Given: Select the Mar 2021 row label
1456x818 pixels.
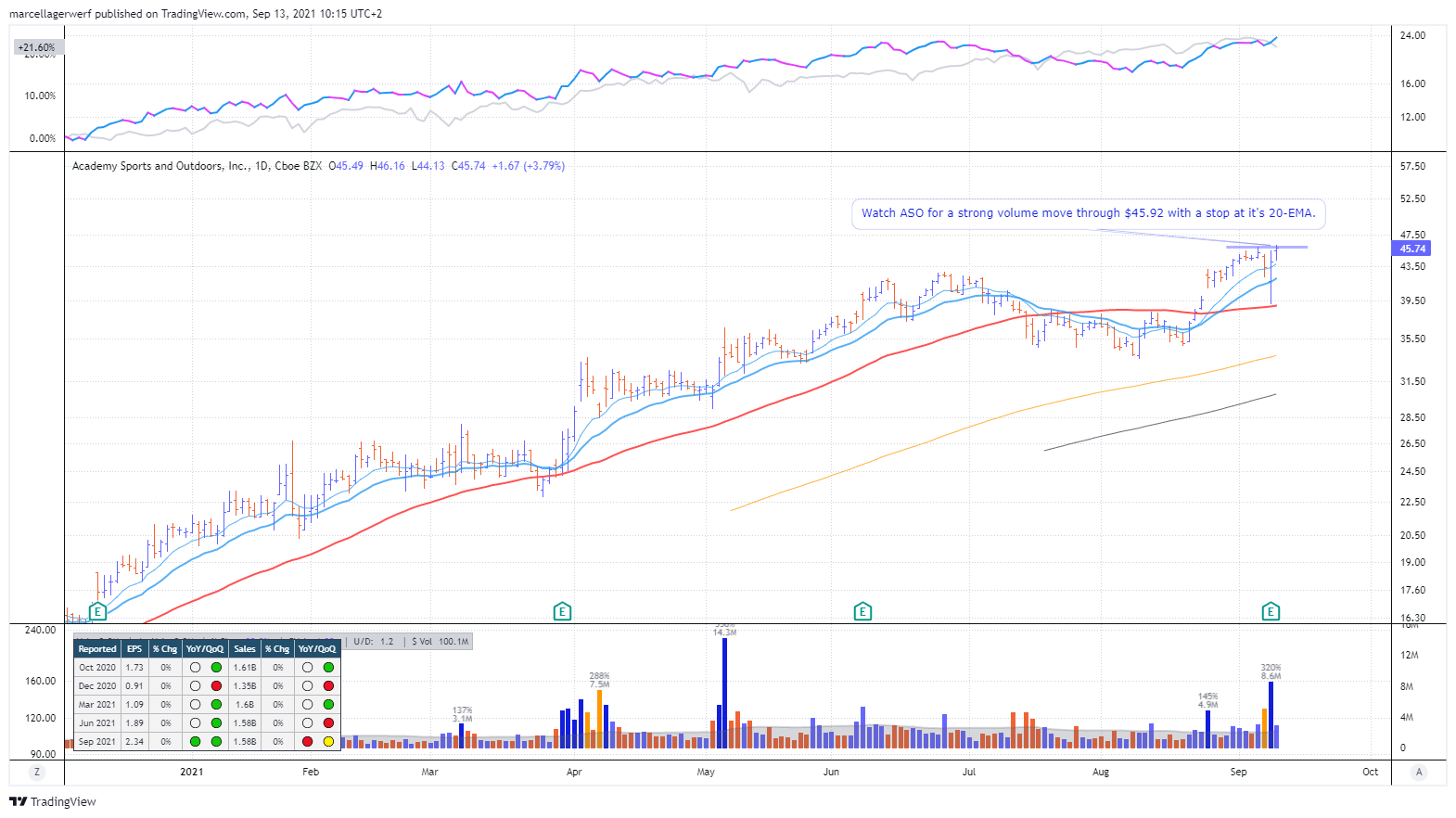Looking at the screenshot, I should [97, 705].
